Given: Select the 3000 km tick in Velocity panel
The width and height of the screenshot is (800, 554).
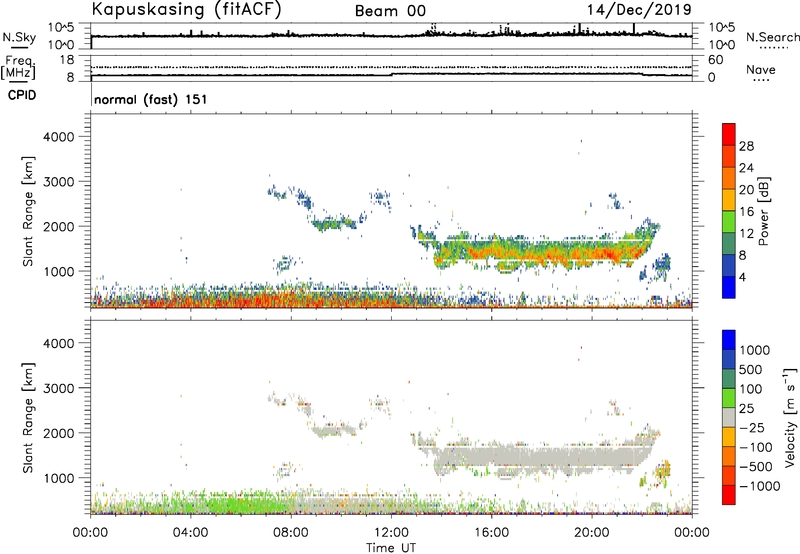Looking at the screenshot, I should click(59, 388).
